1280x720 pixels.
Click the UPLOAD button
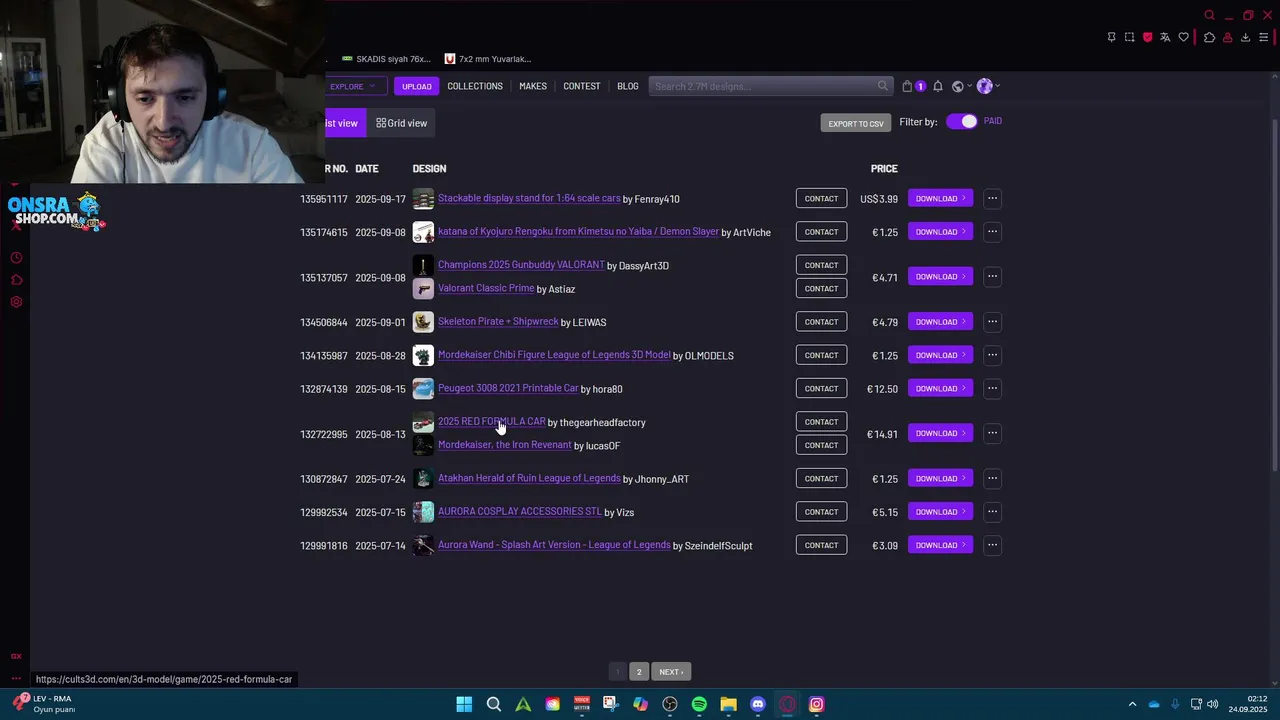(x=416, y=86)
